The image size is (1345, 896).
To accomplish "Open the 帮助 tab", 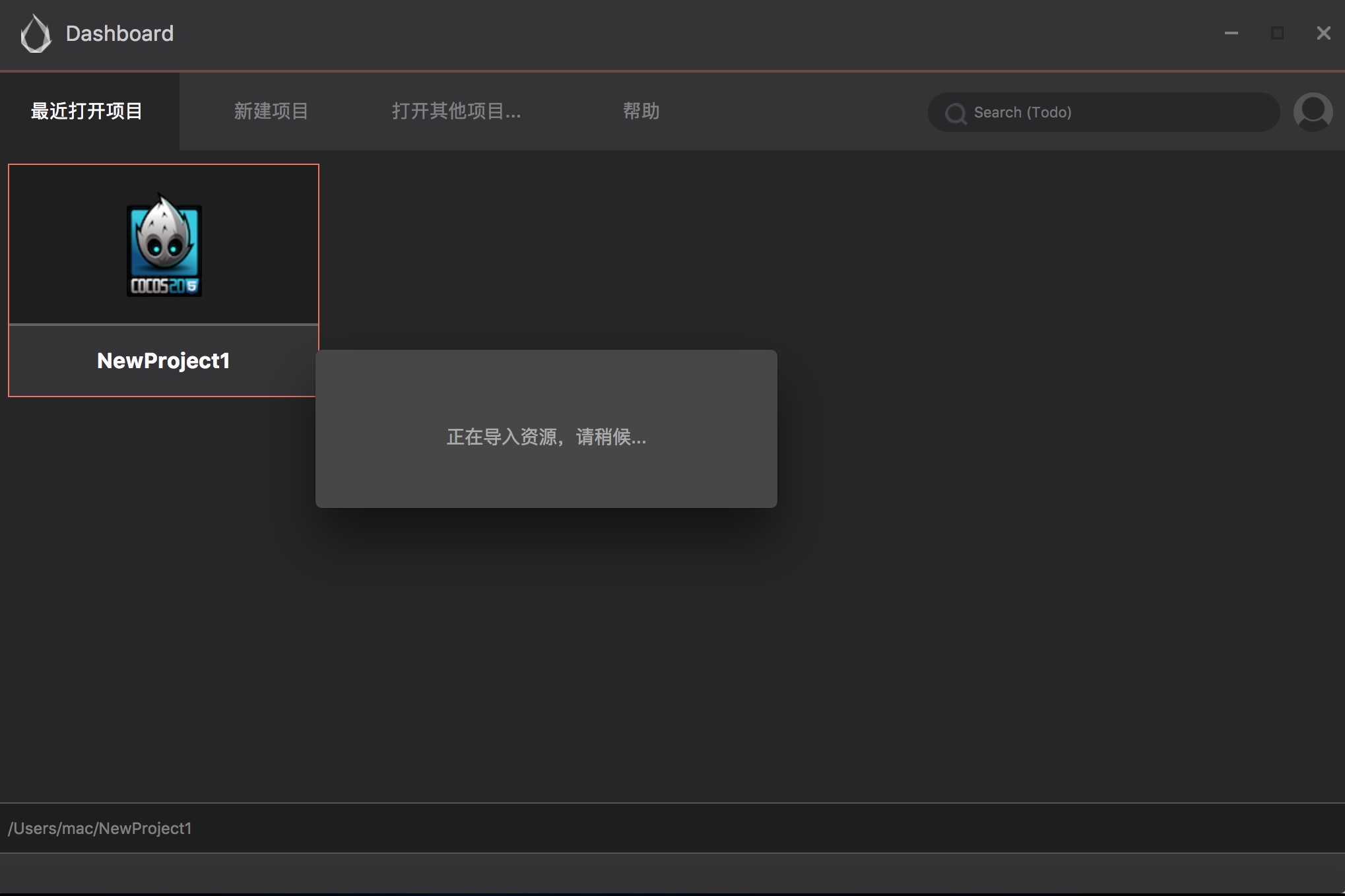I will click(x=641, y=111).
